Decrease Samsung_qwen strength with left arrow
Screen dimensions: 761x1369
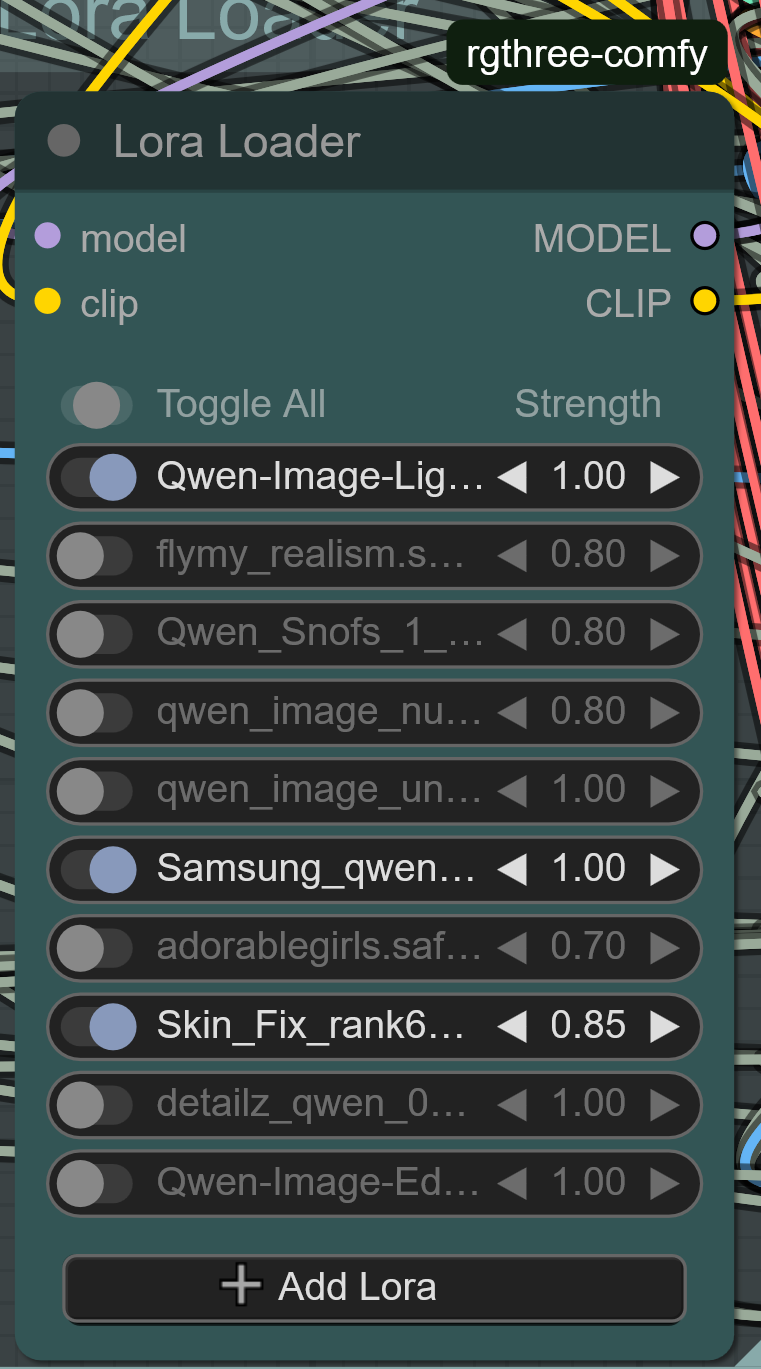(x=512, y=869)
